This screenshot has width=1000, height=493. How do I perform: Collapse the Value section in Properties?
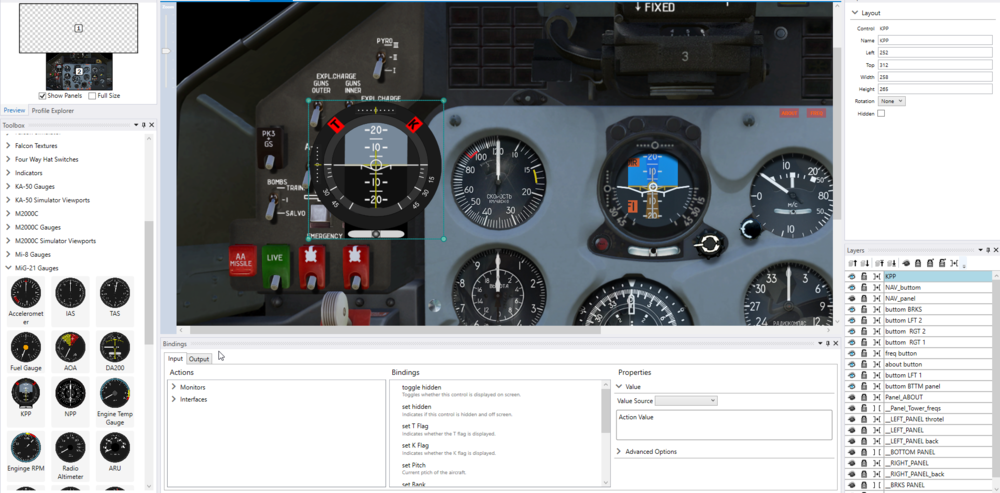(x=619, y=386)
